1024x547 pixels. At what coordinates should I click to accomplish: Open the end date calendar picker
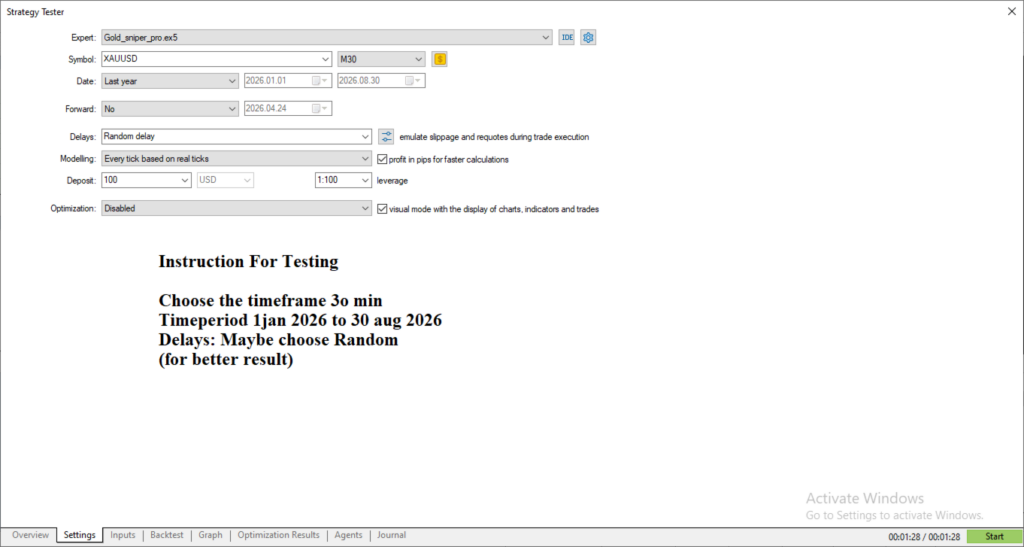(413, 81)
